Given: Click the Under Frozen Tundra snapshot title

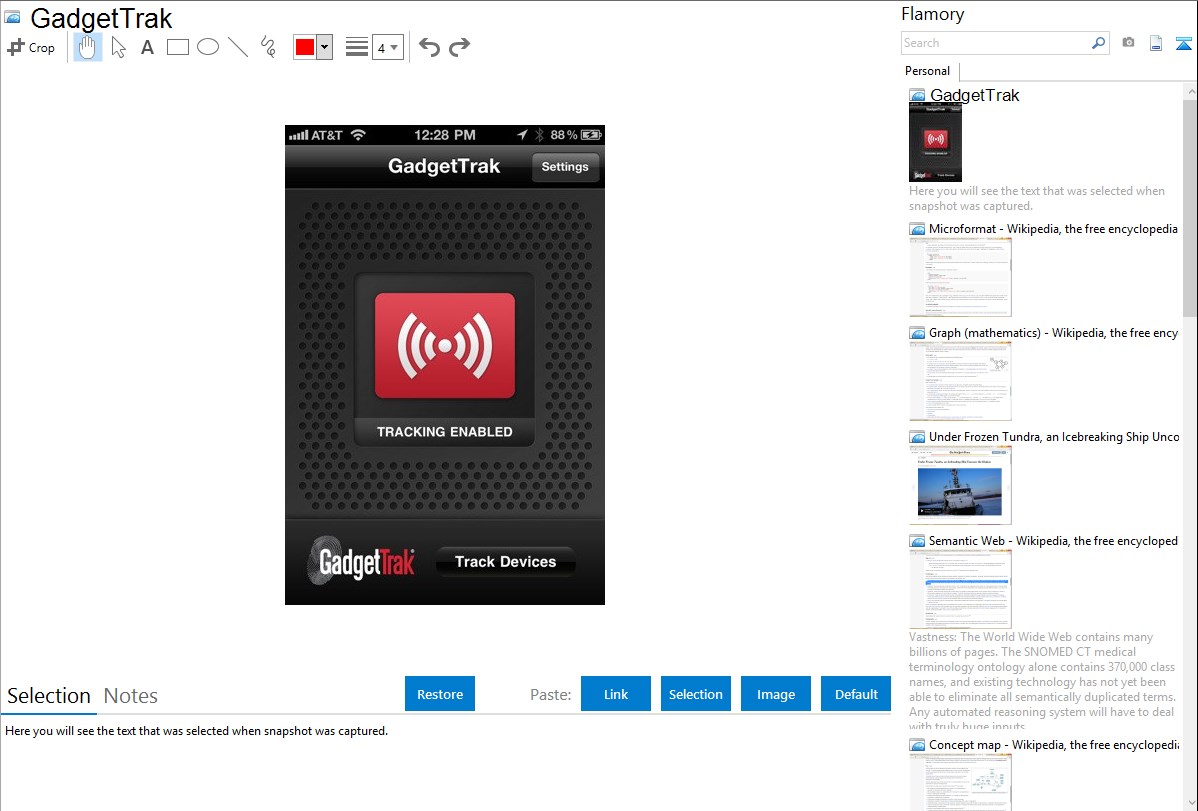Looking at the screenshot, I should click(x=1054, y=437).
